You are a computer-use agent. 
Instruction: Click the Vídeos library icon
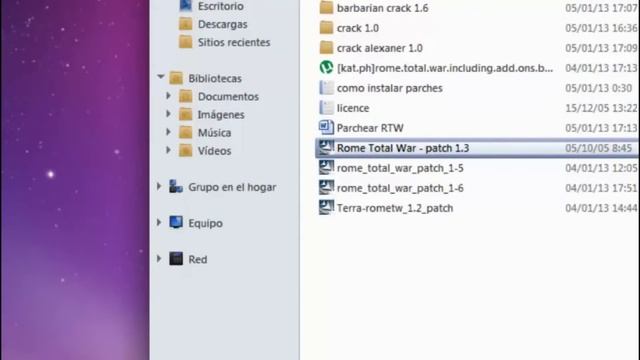[x=186, y=151]
